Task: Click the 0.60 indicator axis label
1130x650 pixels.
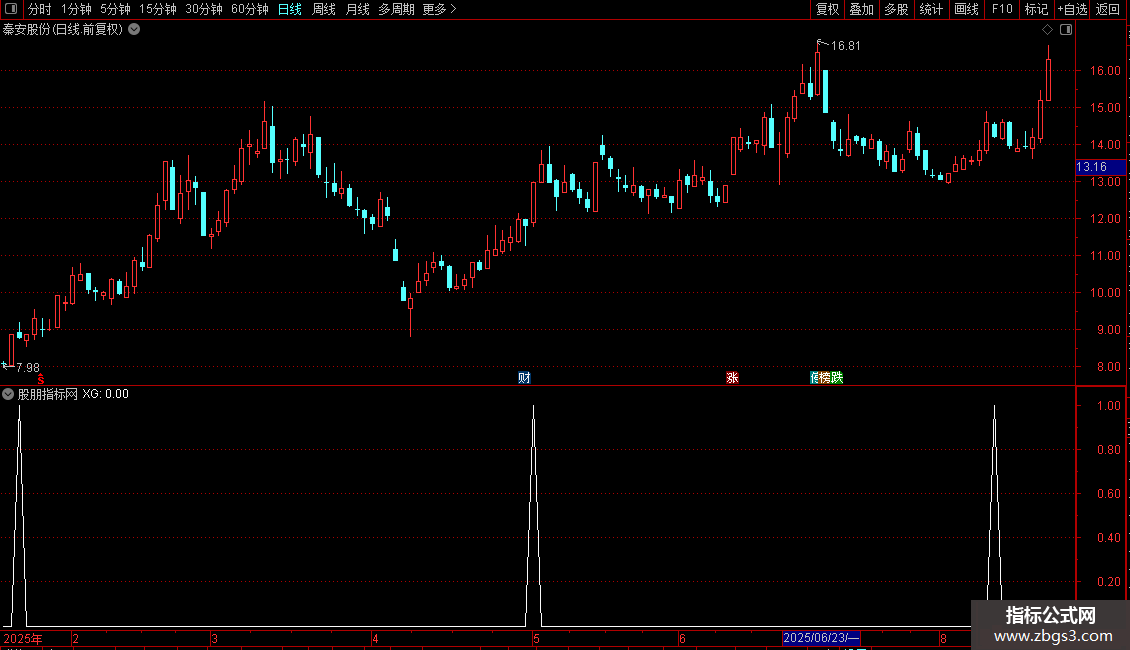Action: pyautogui.click(x=1108, y=494)
